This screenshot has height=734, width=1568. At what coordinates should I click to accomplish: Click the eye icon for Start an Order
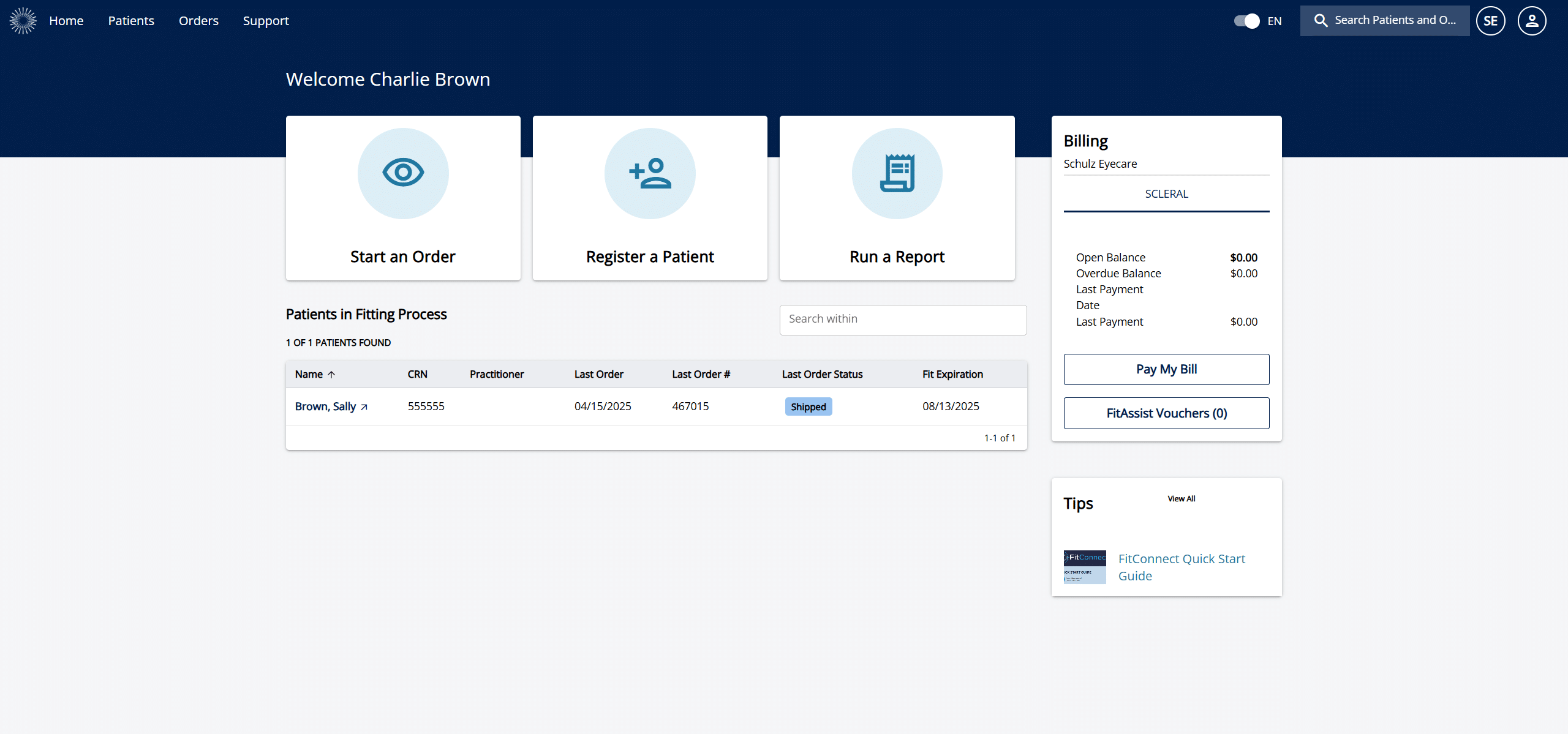point(403,173)
